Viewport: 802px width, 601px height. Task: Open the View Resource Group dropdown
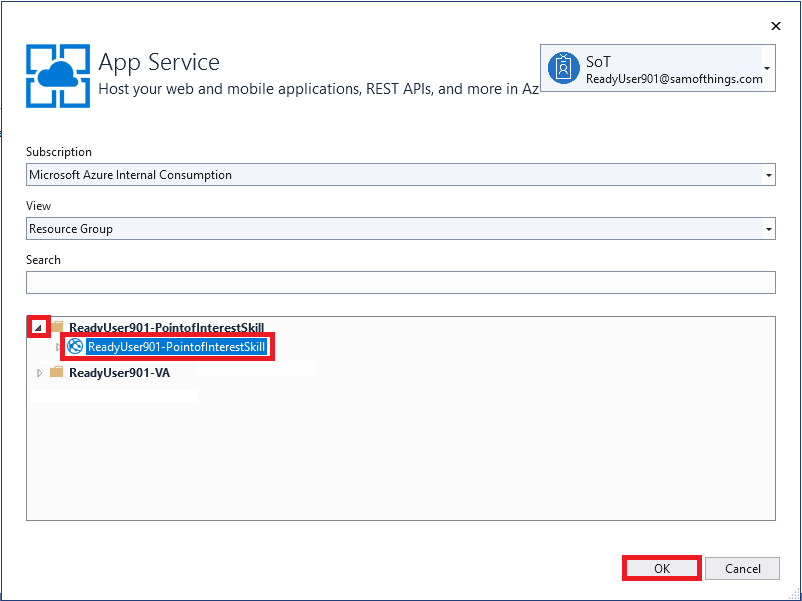(x=400, y=229)
